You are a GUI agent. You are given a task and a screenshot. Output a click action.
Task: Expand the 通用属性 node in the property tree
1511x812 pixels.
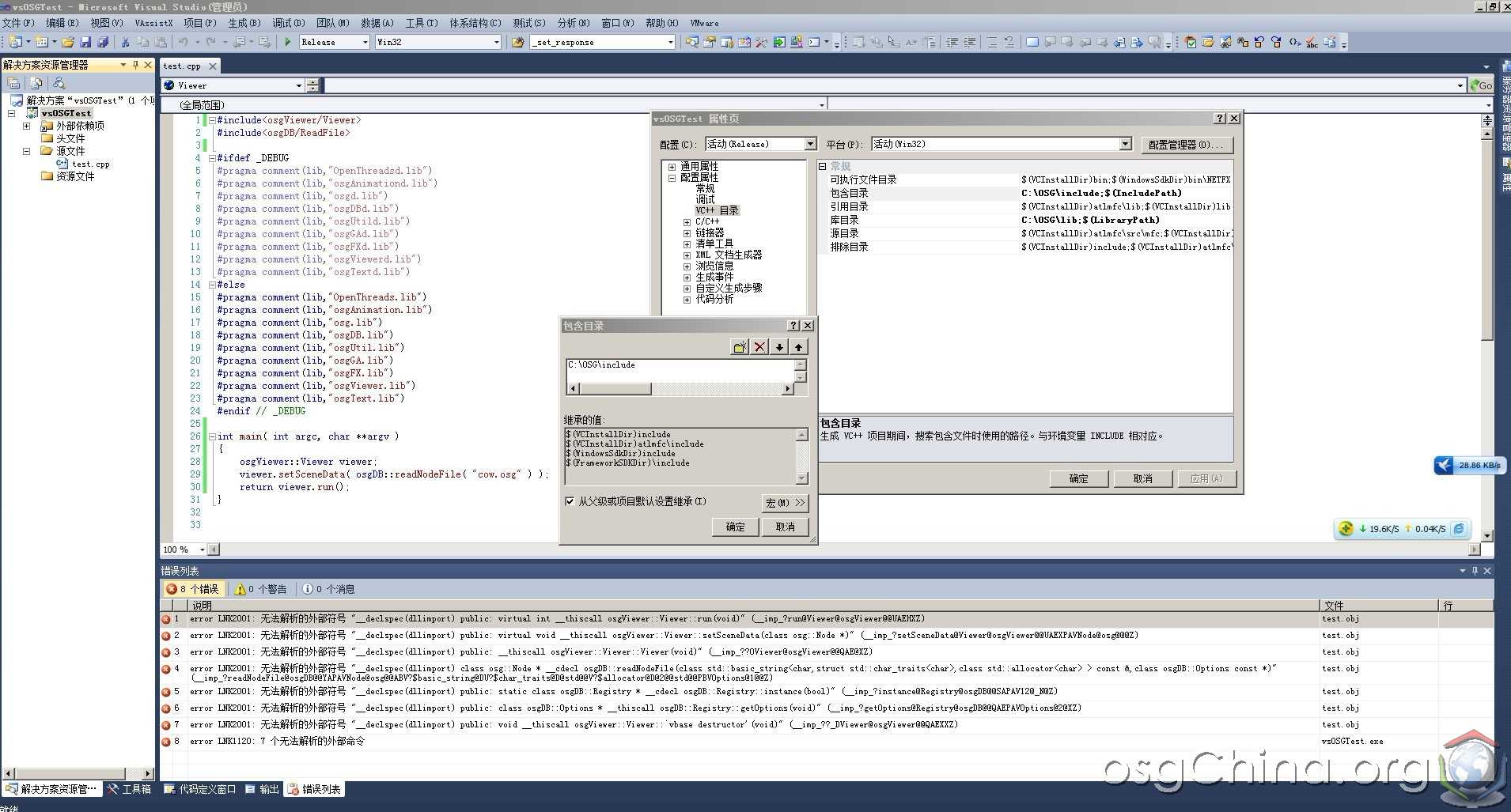[672, 167]
